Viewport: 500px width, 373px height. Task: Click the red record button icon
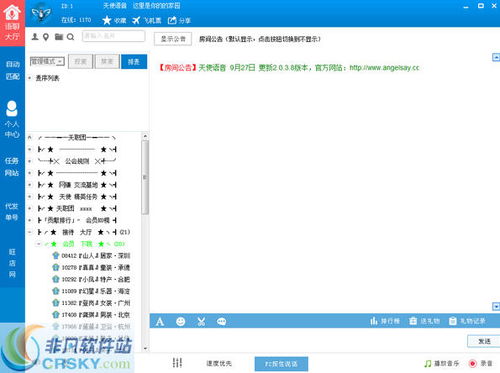pos(472,363)
